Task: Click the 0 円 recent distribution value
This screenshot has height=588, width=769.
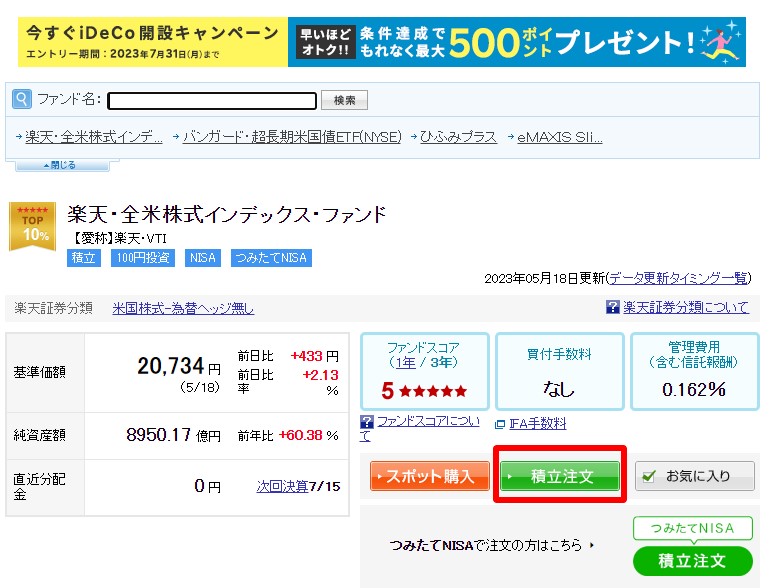Action: 207,486
